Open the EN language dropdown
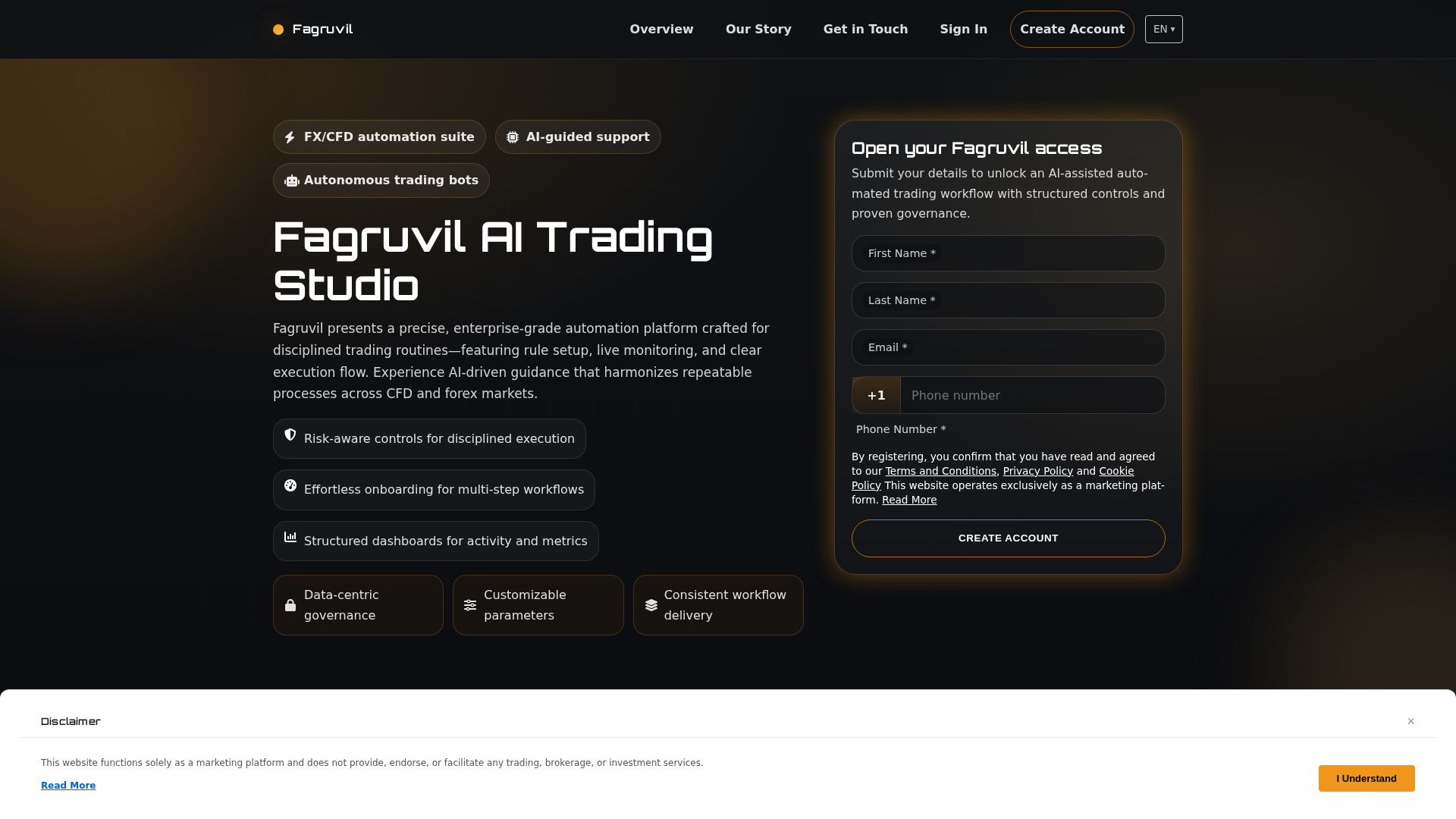This screenshot has width=1456, height=819. [x=1164, y=30]
